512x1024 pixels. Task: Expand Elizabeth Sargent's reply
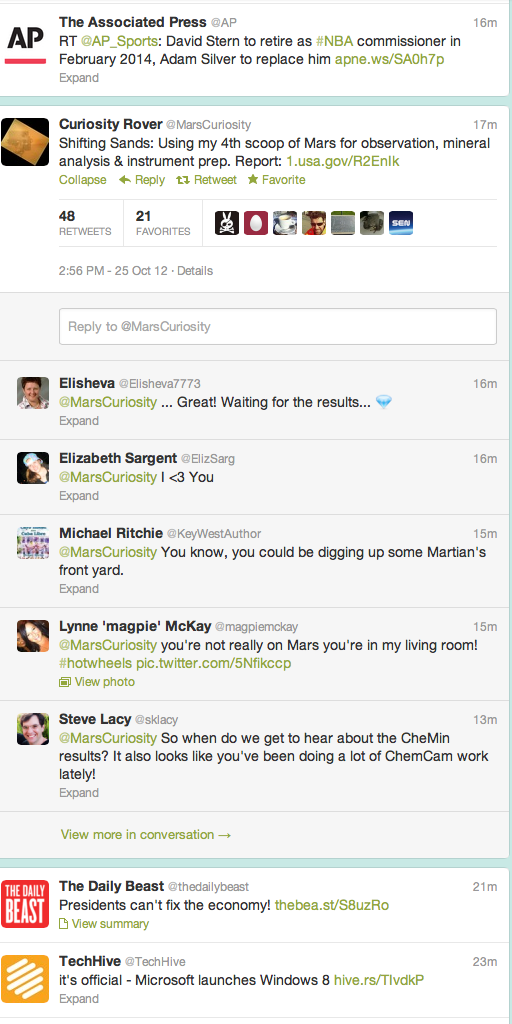[x=79, y=496]
